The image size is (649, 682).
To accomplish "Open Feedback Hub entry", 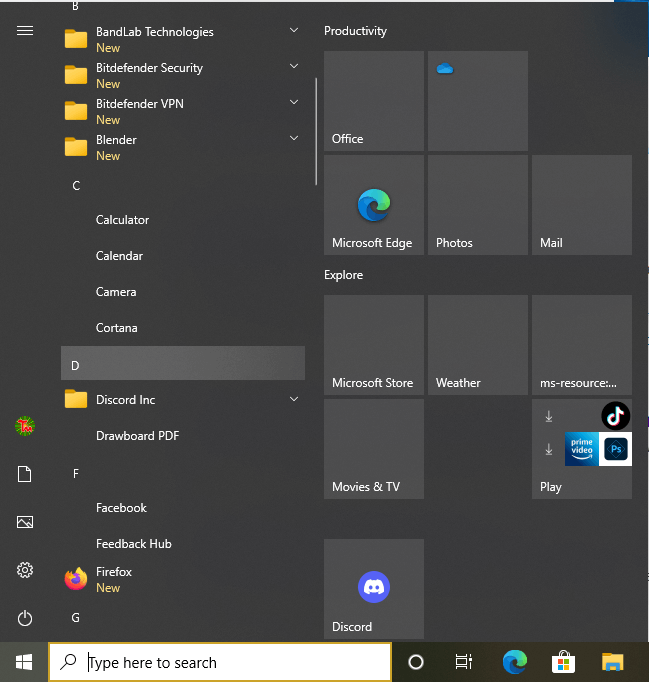I will [183, 544].
